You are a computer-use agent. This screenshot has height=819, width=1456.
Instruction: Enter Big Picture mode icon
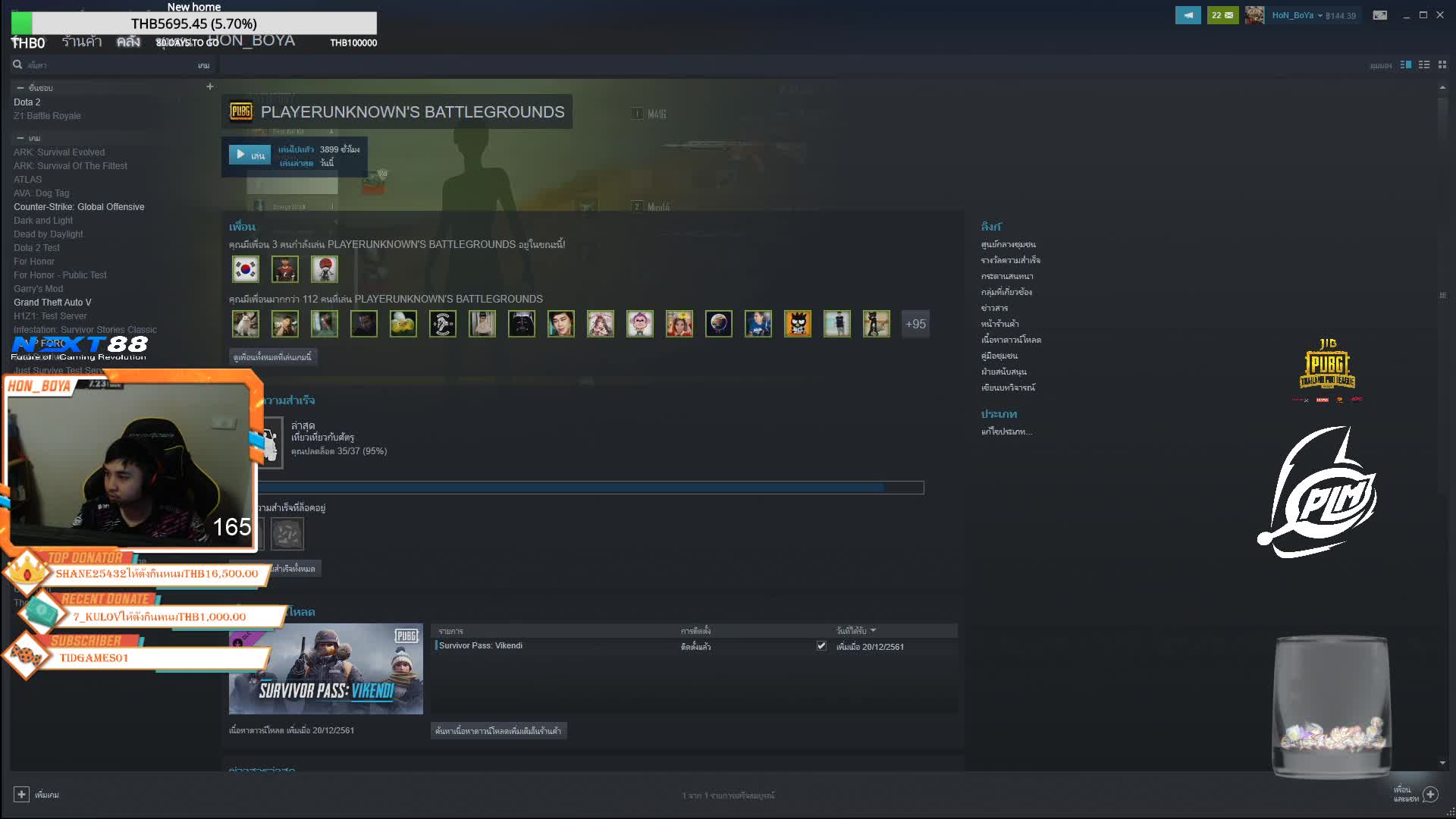point(1380,15)
